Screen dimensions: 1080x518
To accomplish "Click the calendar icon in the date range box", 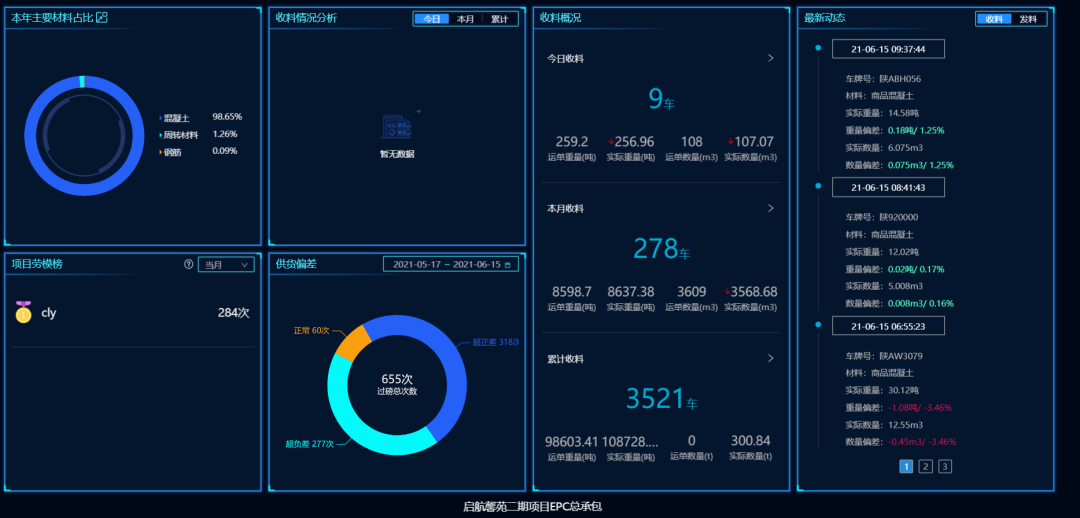I will [508, 265].
